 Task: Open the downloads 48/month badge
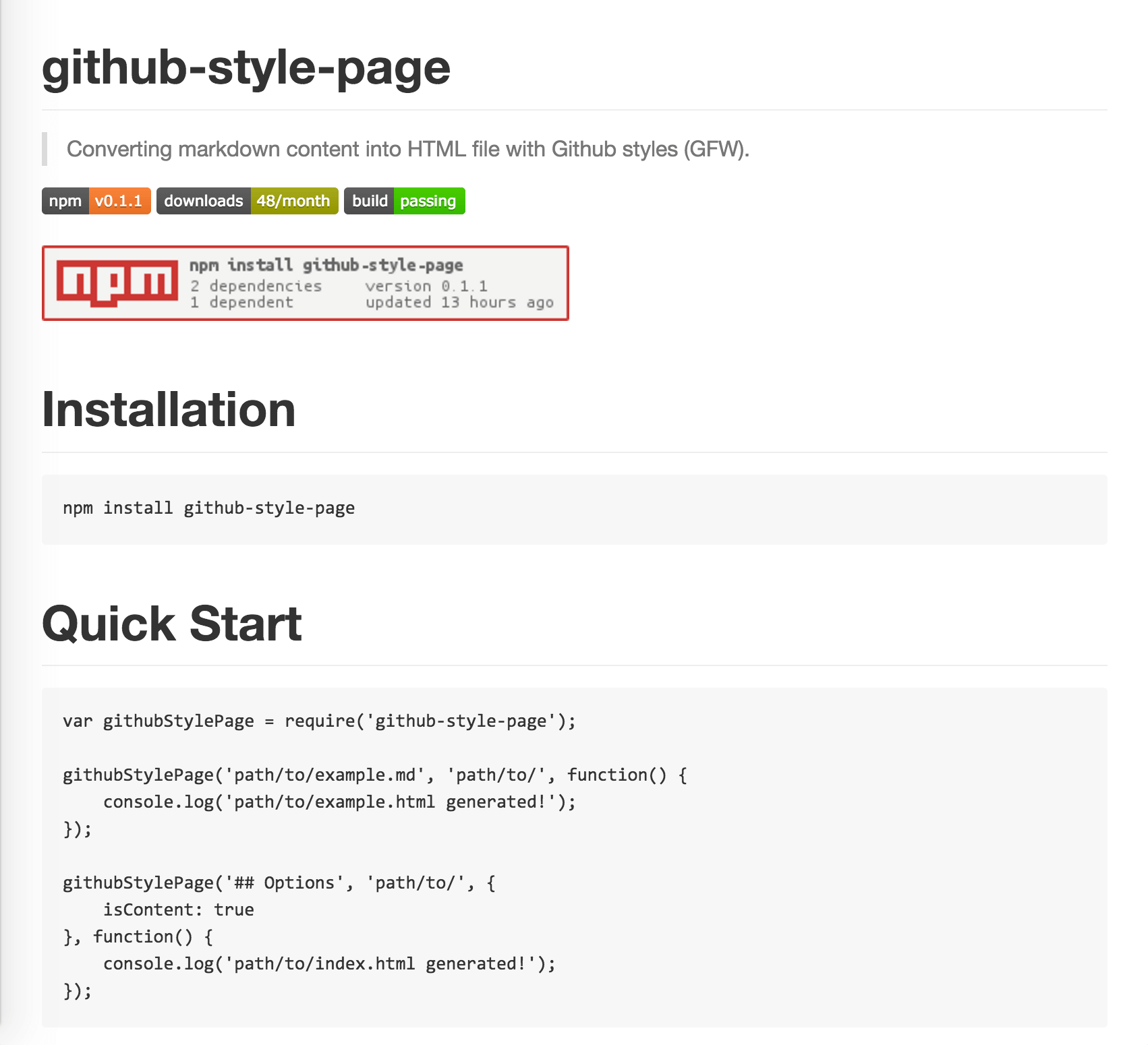click(x=248, y=201)
